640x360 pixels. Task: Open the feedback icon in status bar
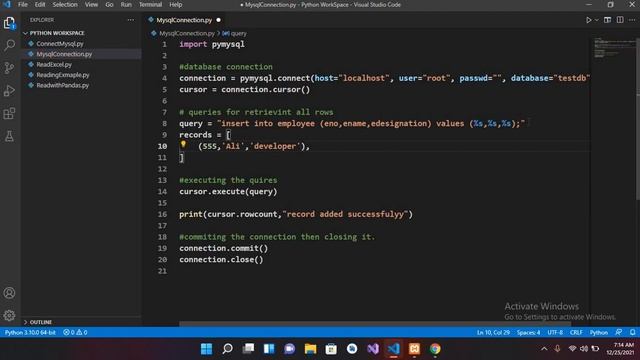coord(619,332)
